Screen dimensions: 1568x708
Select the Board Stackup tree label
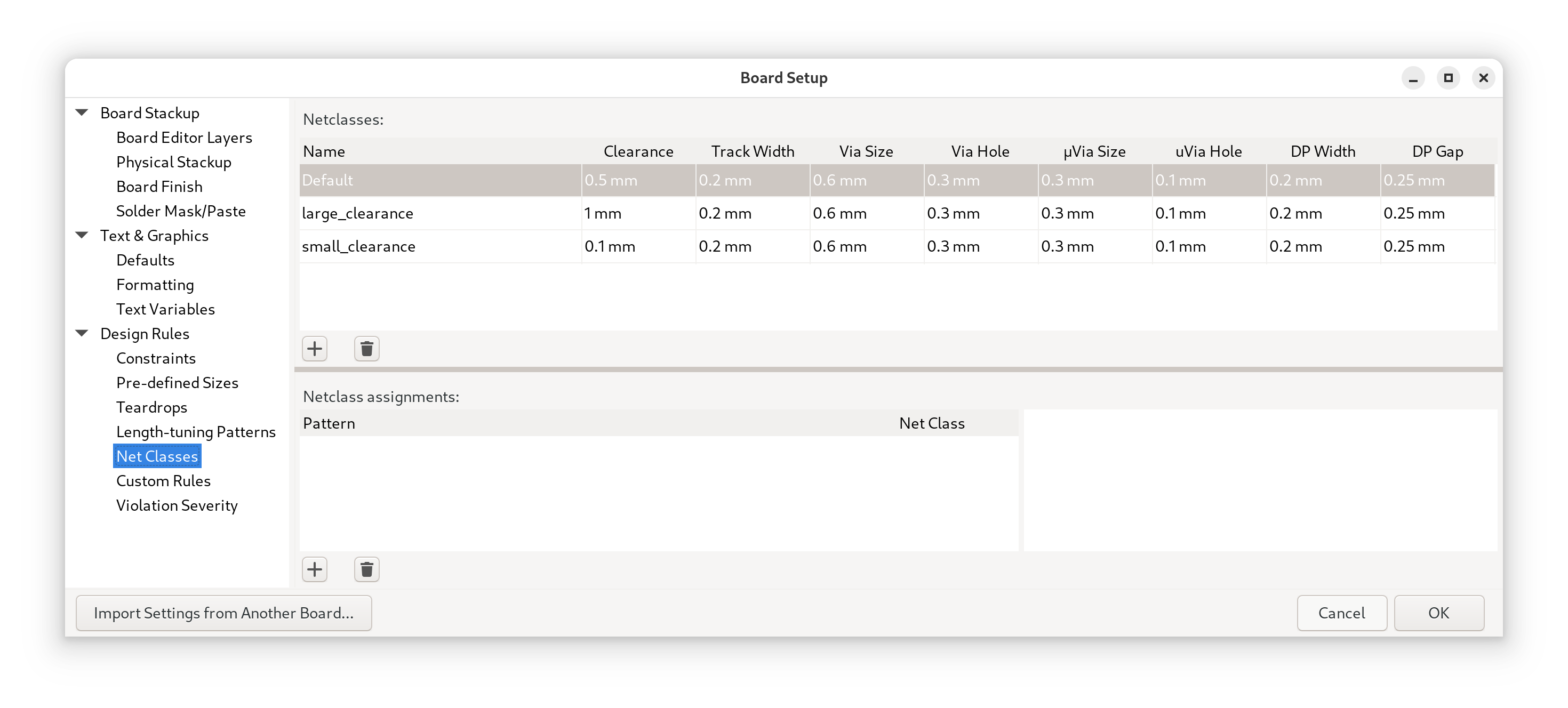pyautogui.click(x=150, y=112)
